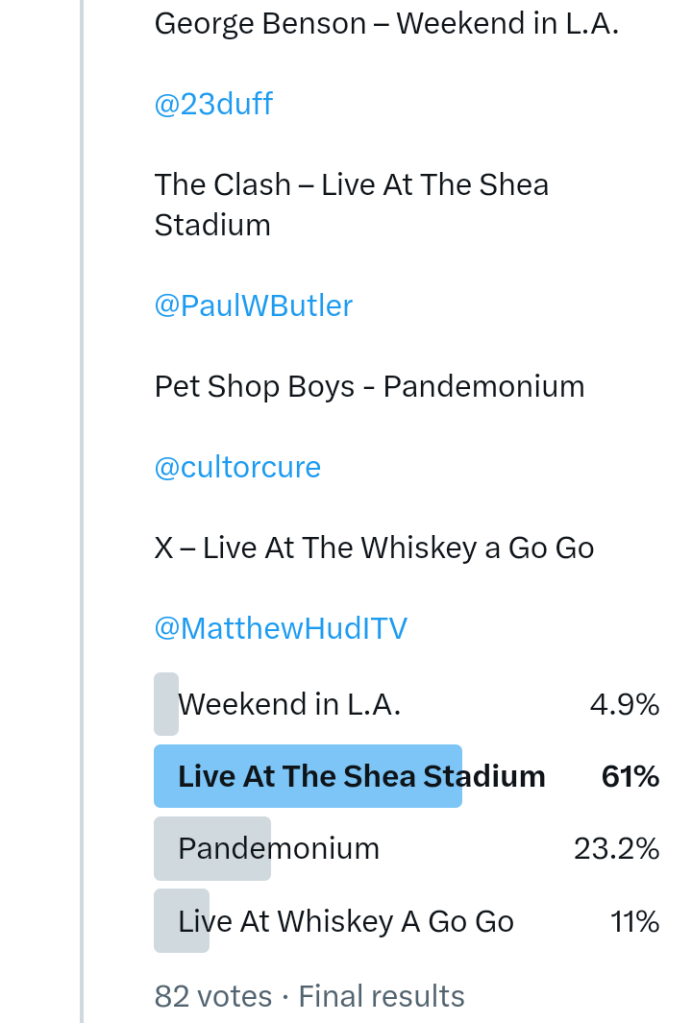
Task: Open the @PaulWButler profile mention
Action: 253,306
